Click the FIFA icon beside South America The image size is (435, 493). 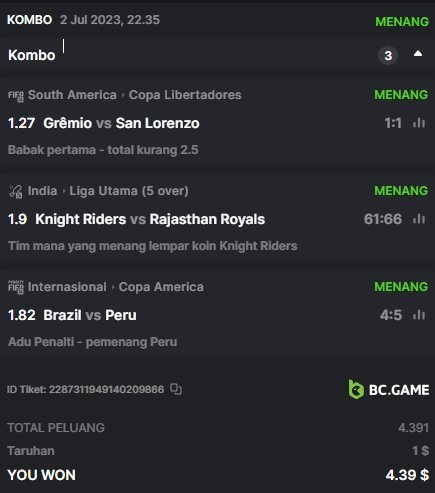click(x=16, y=96)
